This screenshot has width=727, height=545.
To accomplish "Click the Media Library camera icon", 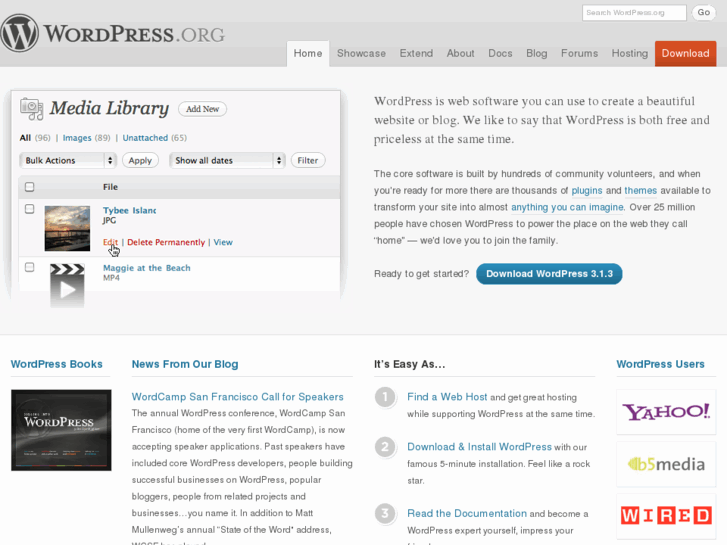I will (32, 109).
